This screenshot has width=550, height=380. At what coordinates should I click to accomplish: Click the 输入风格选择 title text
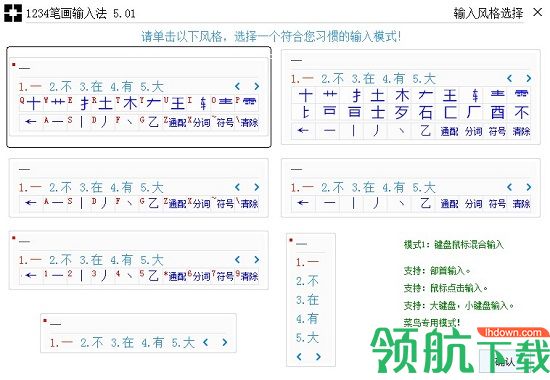(x=488, y=13)
